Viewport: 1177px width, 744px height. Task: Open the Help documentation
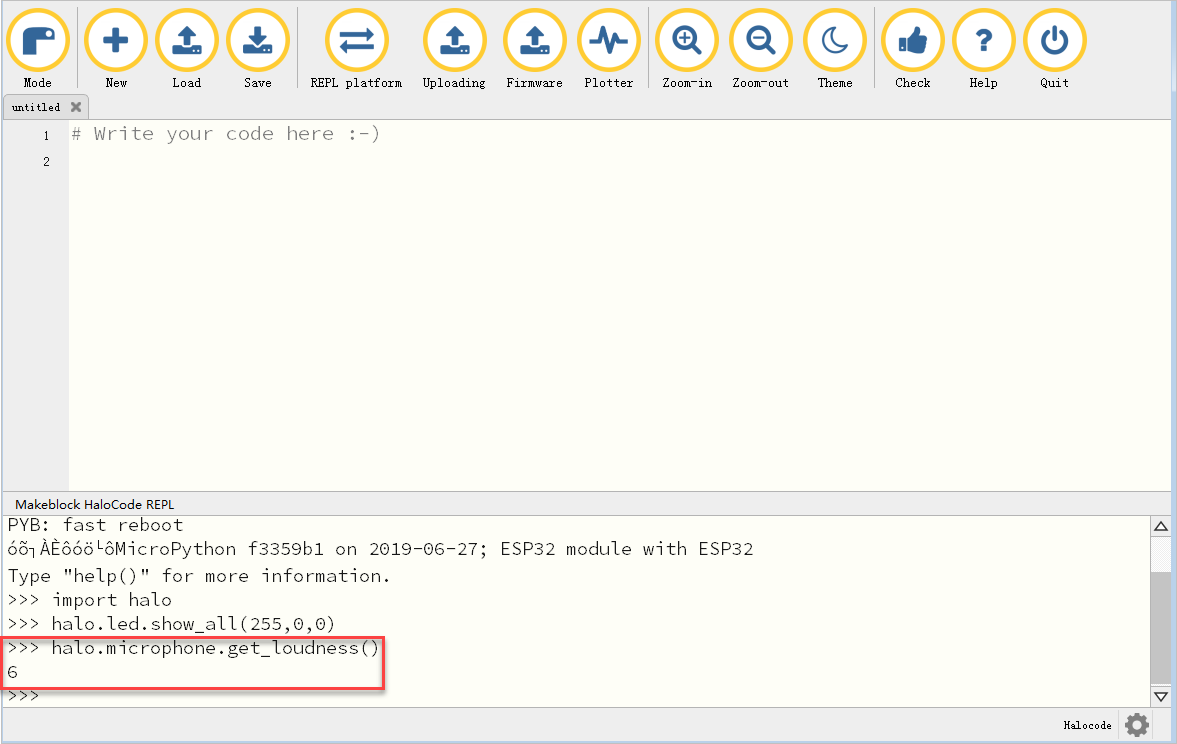click(x=983, y=41)
